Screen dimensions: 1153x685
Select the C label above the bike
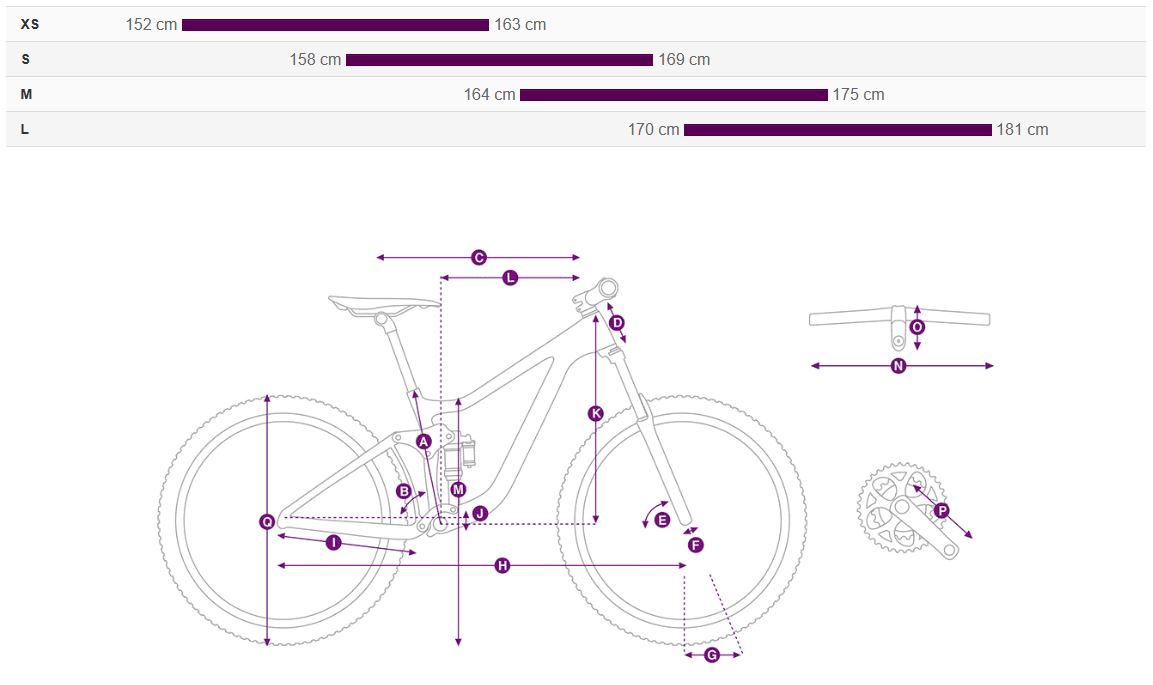coord(479,258)
